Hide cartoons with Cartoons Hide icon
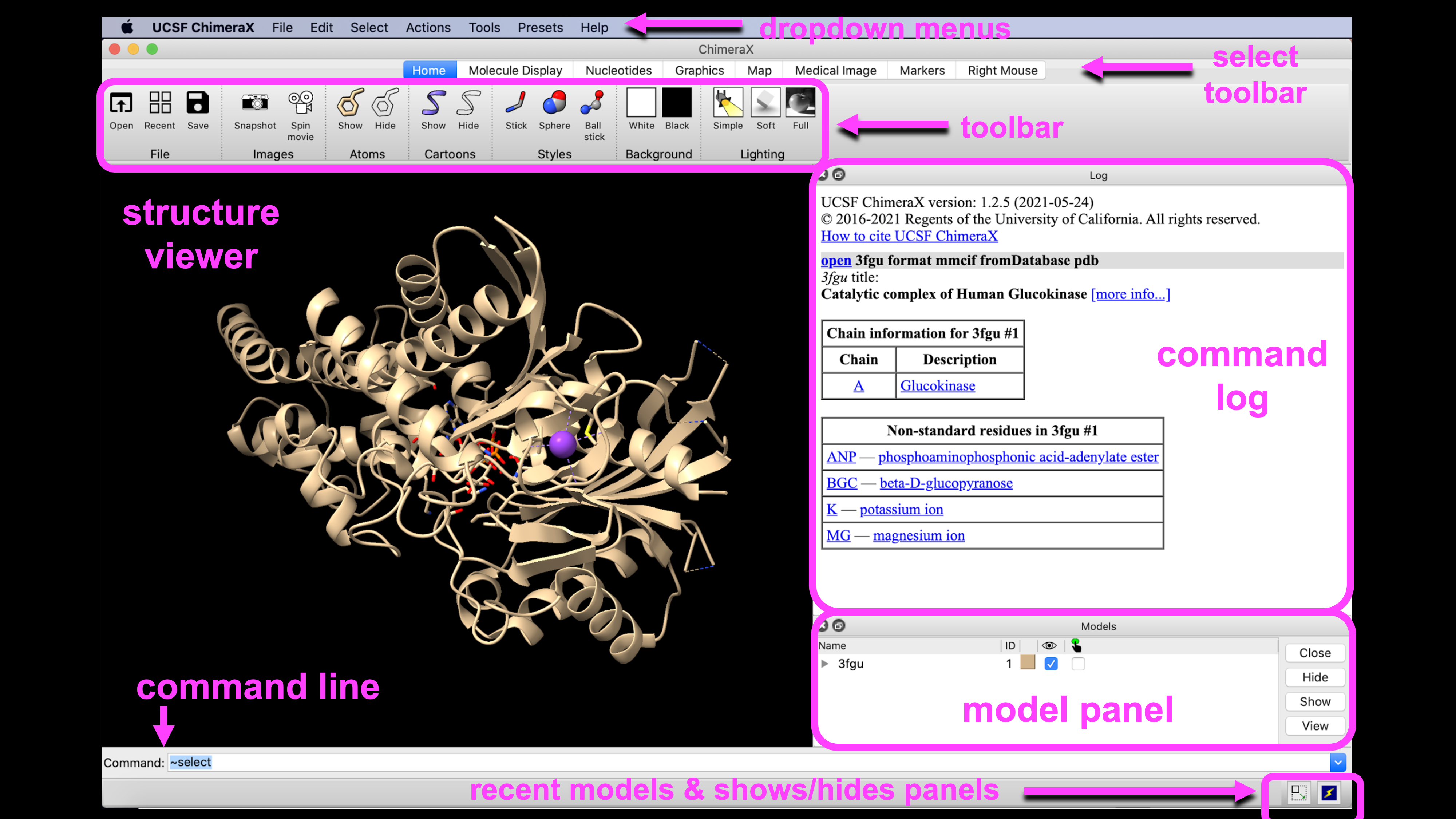Viewport: 1456px width, 819px height. [468, 103]
